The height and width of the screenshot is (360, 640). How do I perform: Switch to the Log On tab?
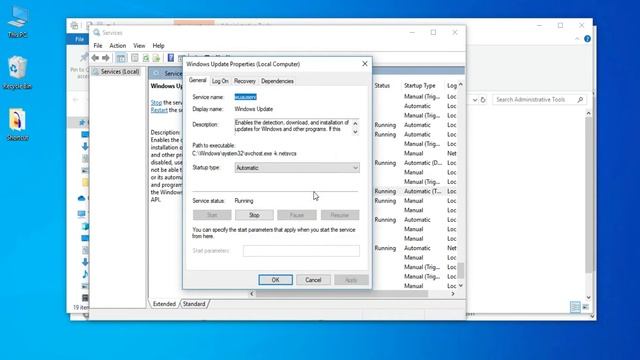(220, 81)
